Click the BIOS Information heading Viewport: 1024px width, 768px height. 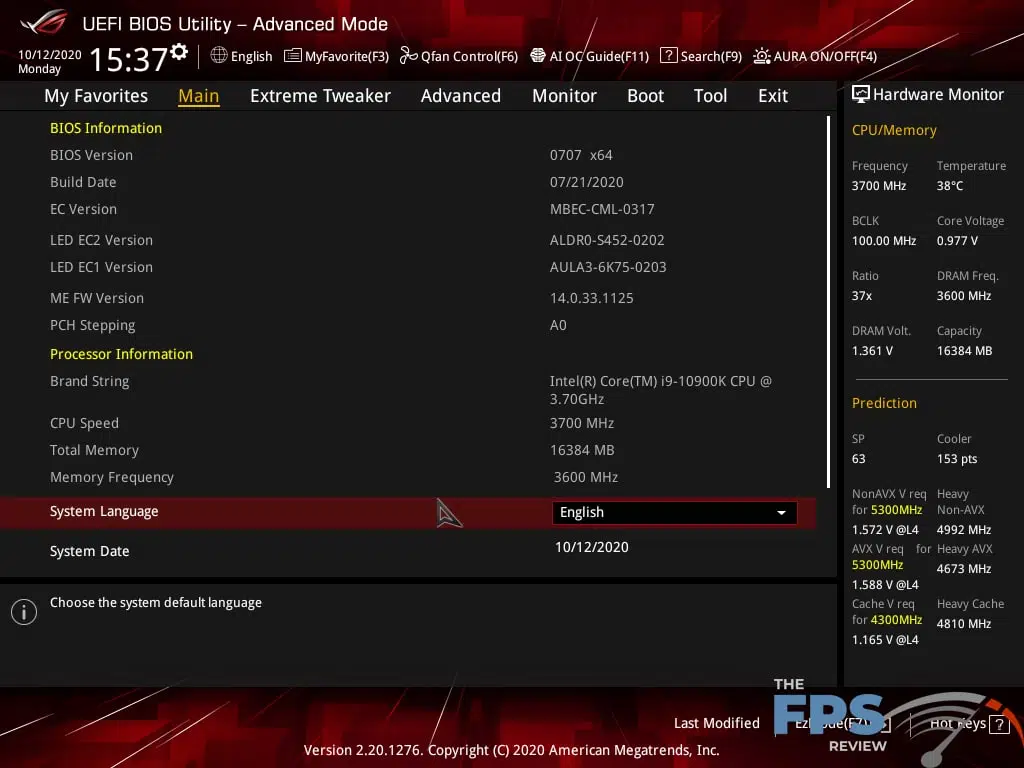(106, 128)
